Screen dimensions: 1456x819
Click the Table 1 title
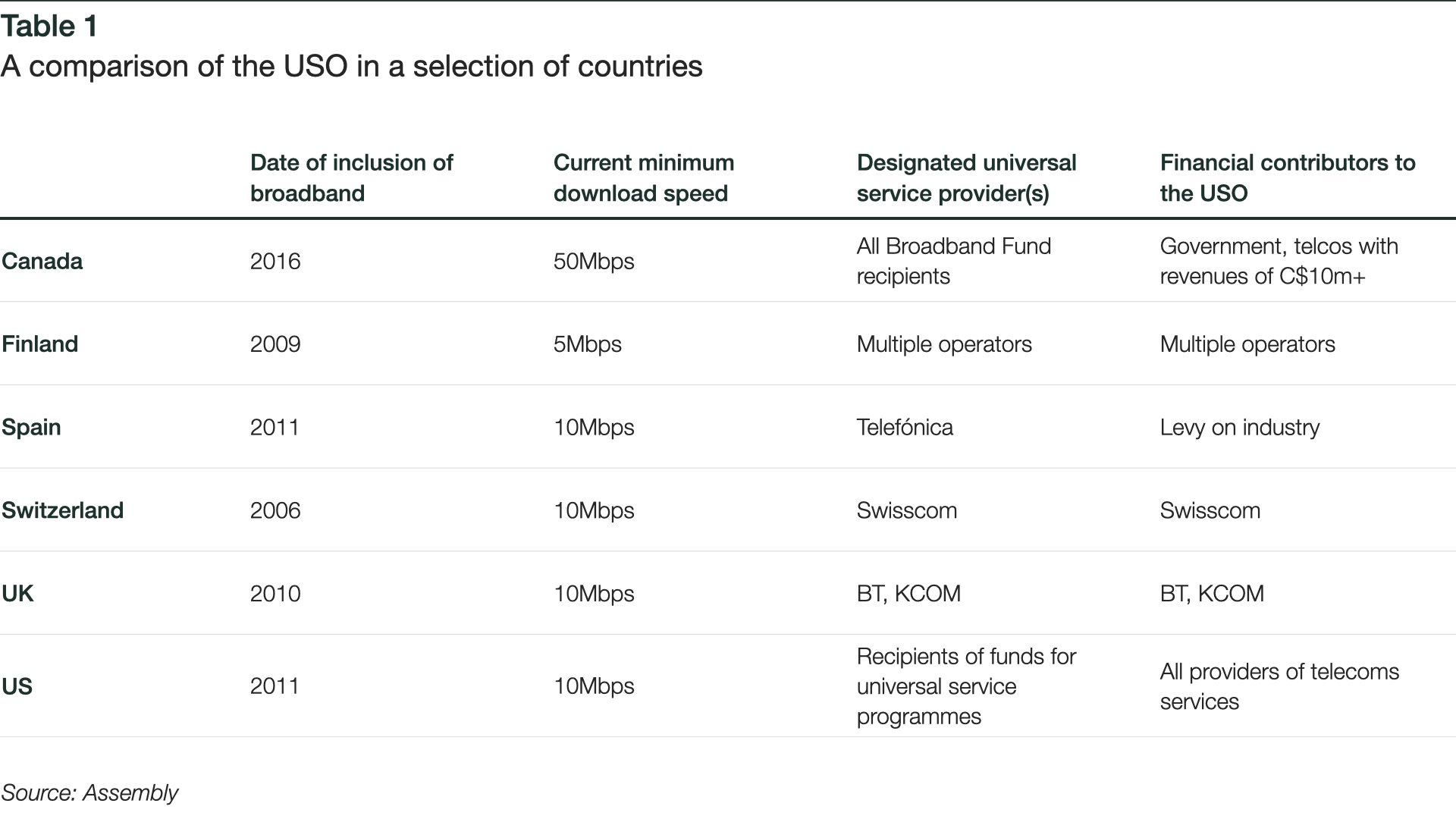[49, 27]
